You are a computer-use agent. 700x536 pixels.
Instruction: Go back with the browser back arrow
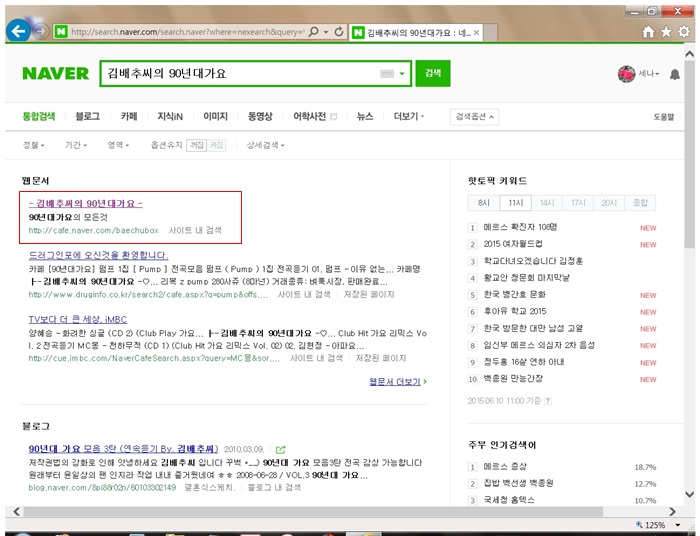point(18,31)
